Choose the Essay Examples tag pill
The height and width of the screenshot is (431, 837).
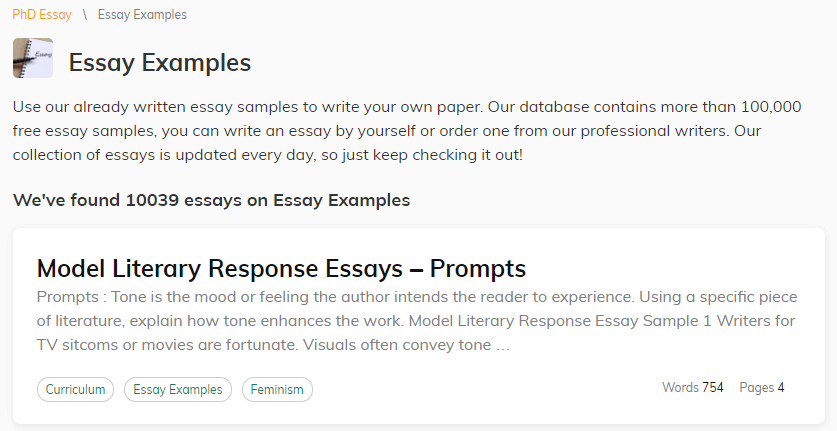pyautogui.click(x=178, y=389)
